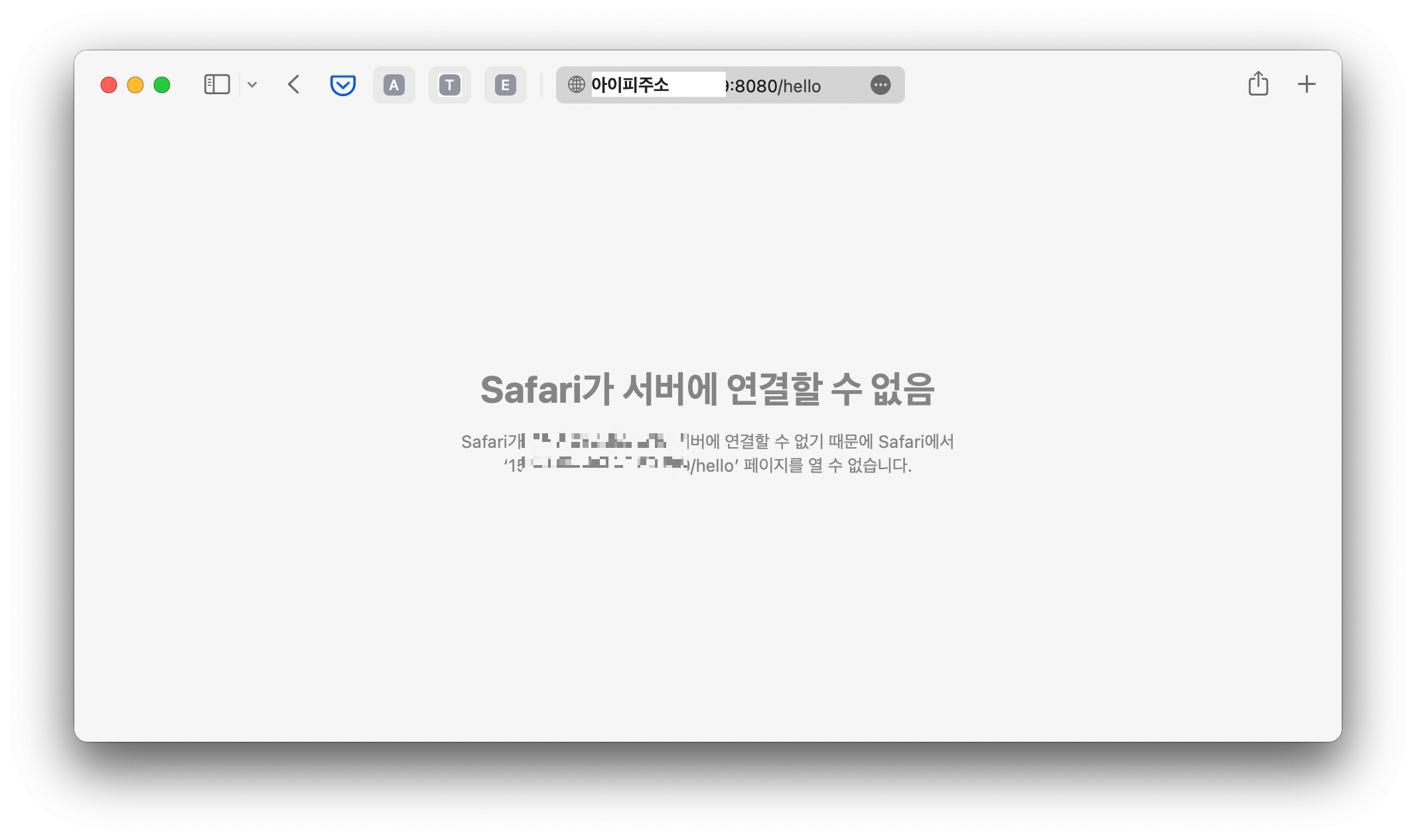This screenshot has width=1416, height=840.
Task: Click the "E" extension toolbar icon
Action: click(506, 85)
